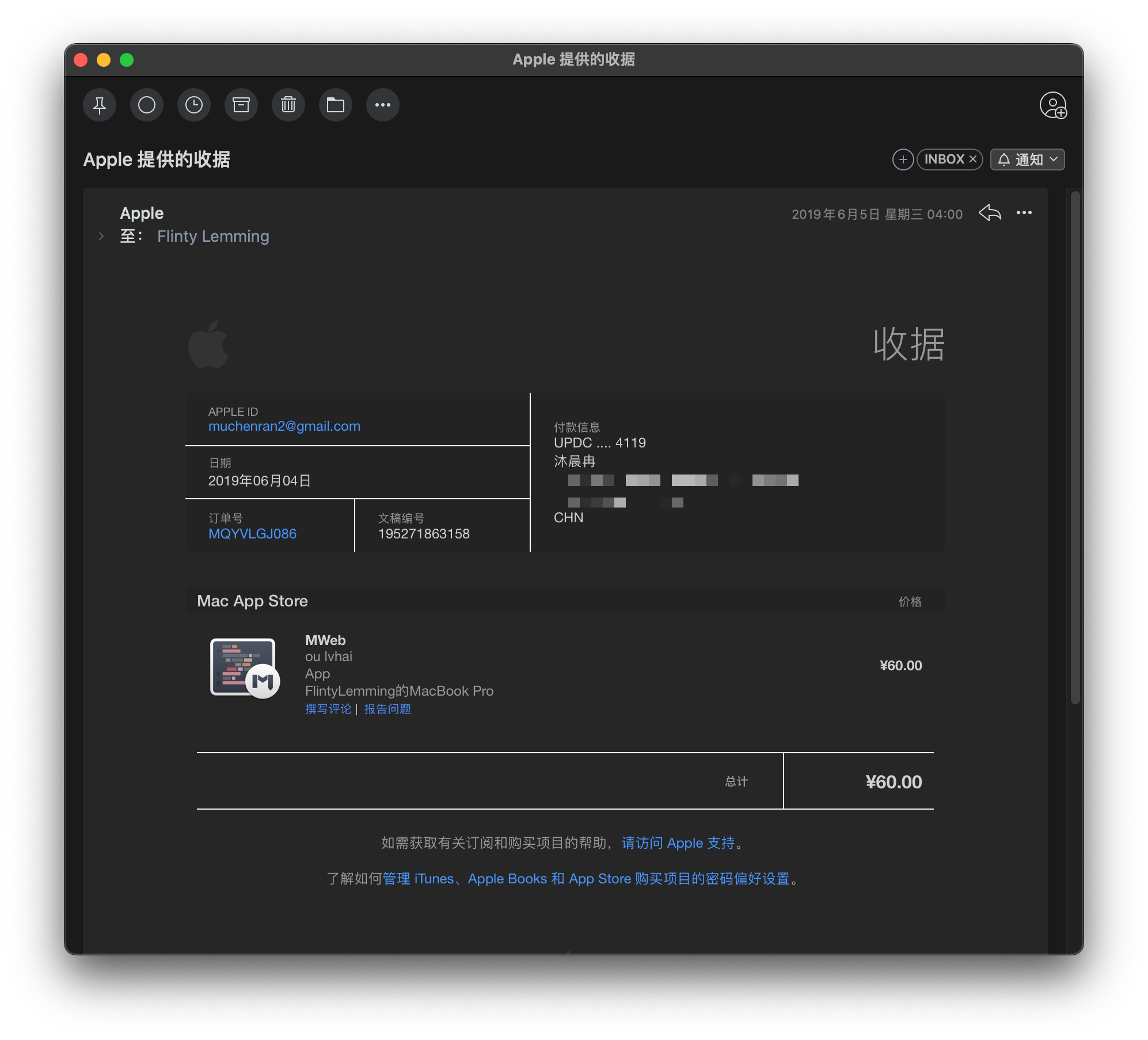The height and width of the screenshot is (1040, 1148).
Task: Open the message options ellipsis menu
Action: pyautogui.click(x=1024, y=213)
